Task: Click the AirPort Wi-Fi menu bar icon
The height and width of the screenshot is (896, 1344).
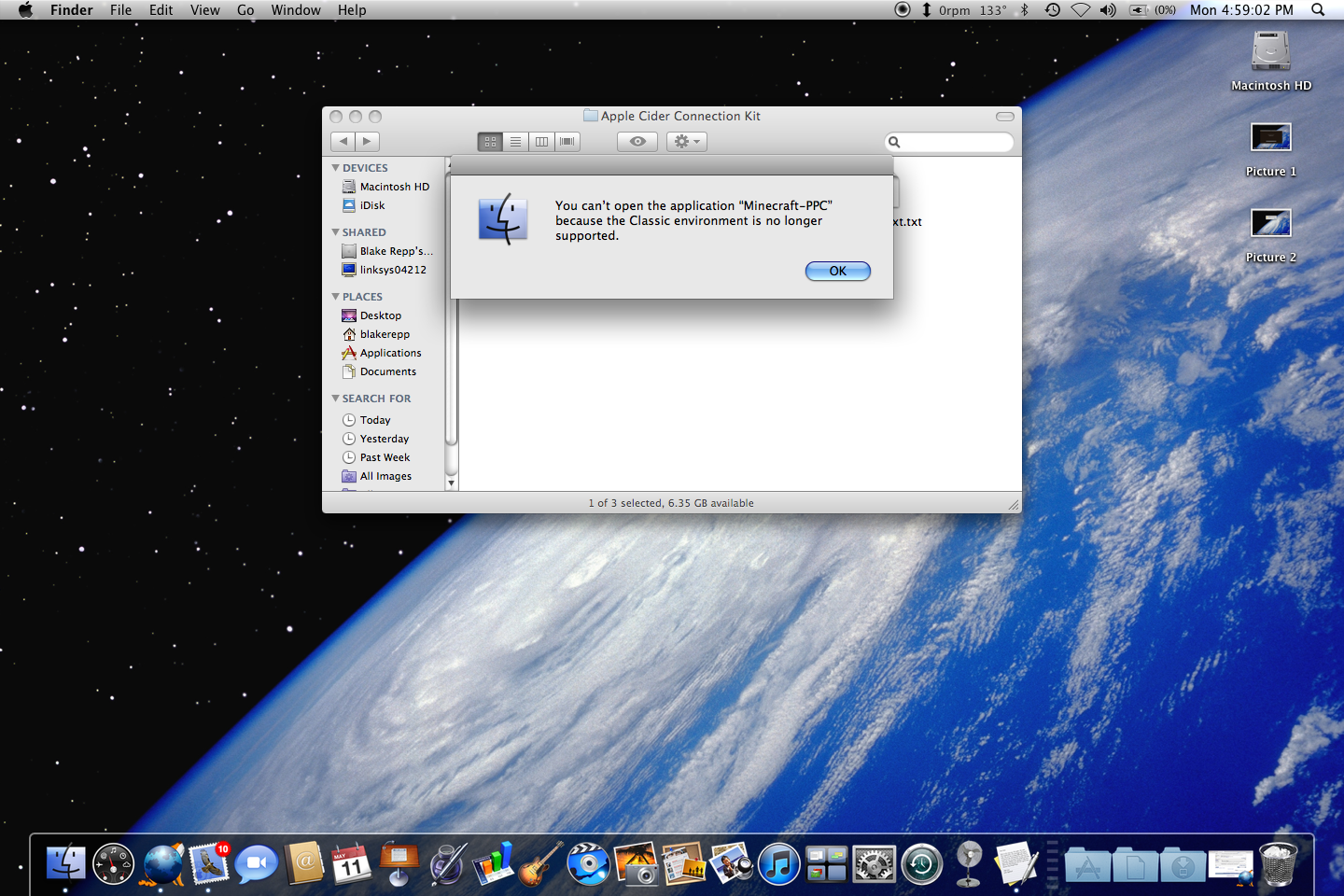Action: click(1081, 10)
